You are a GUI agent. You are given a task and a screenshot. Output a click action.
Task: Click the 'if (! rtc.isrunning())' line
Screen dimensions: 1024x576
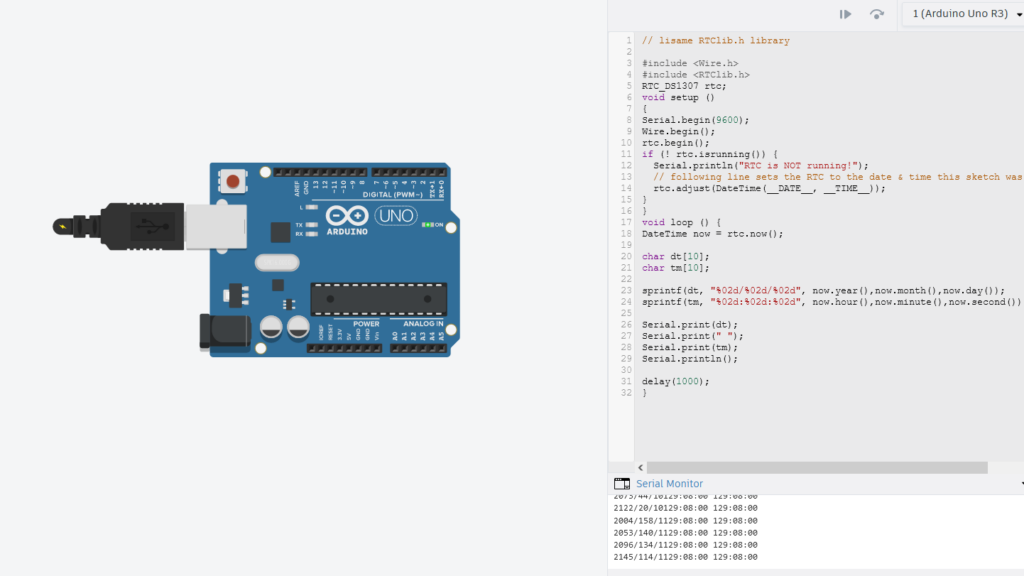click(709, 154)
